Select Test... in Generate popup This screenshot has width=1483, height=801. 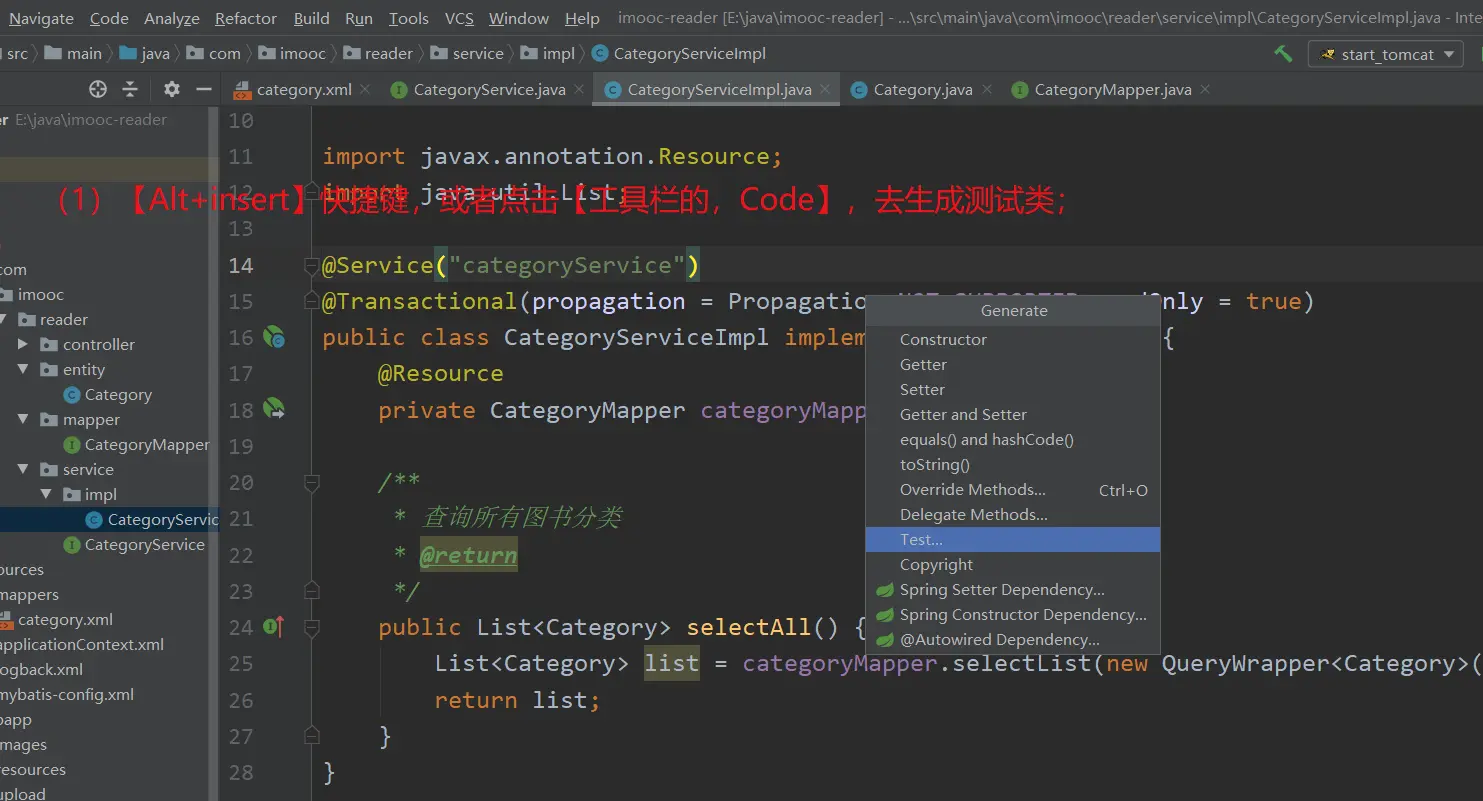[x=921, y=540]
